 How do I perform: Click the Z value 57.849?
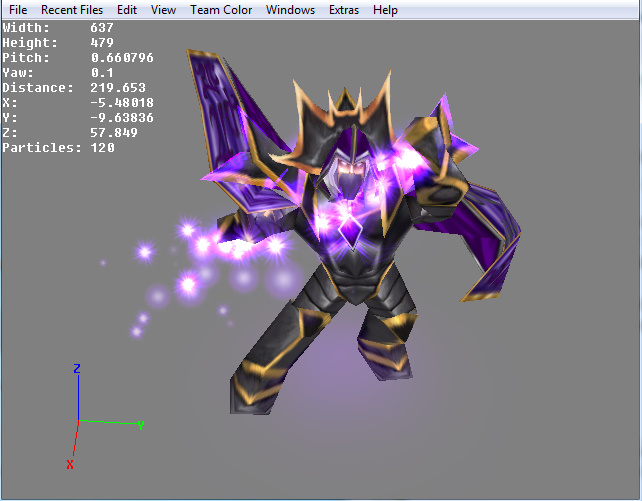click(x=114, y=133)
